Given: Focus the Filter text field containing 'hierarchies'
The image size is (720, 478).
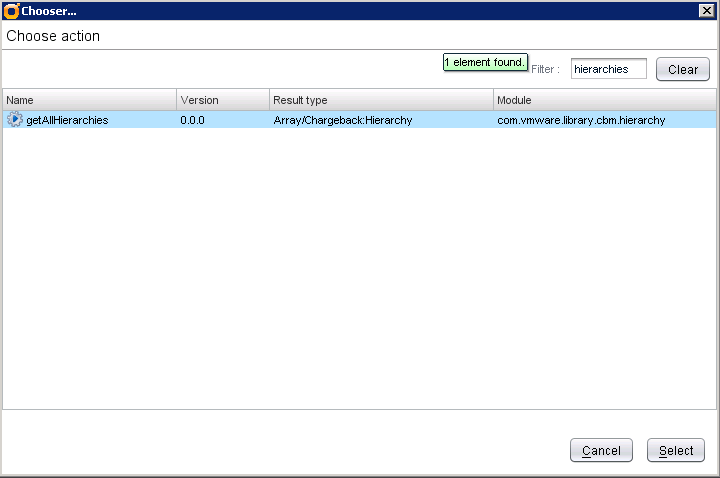Looking at the screenshot, I should [x=608, y=69].
